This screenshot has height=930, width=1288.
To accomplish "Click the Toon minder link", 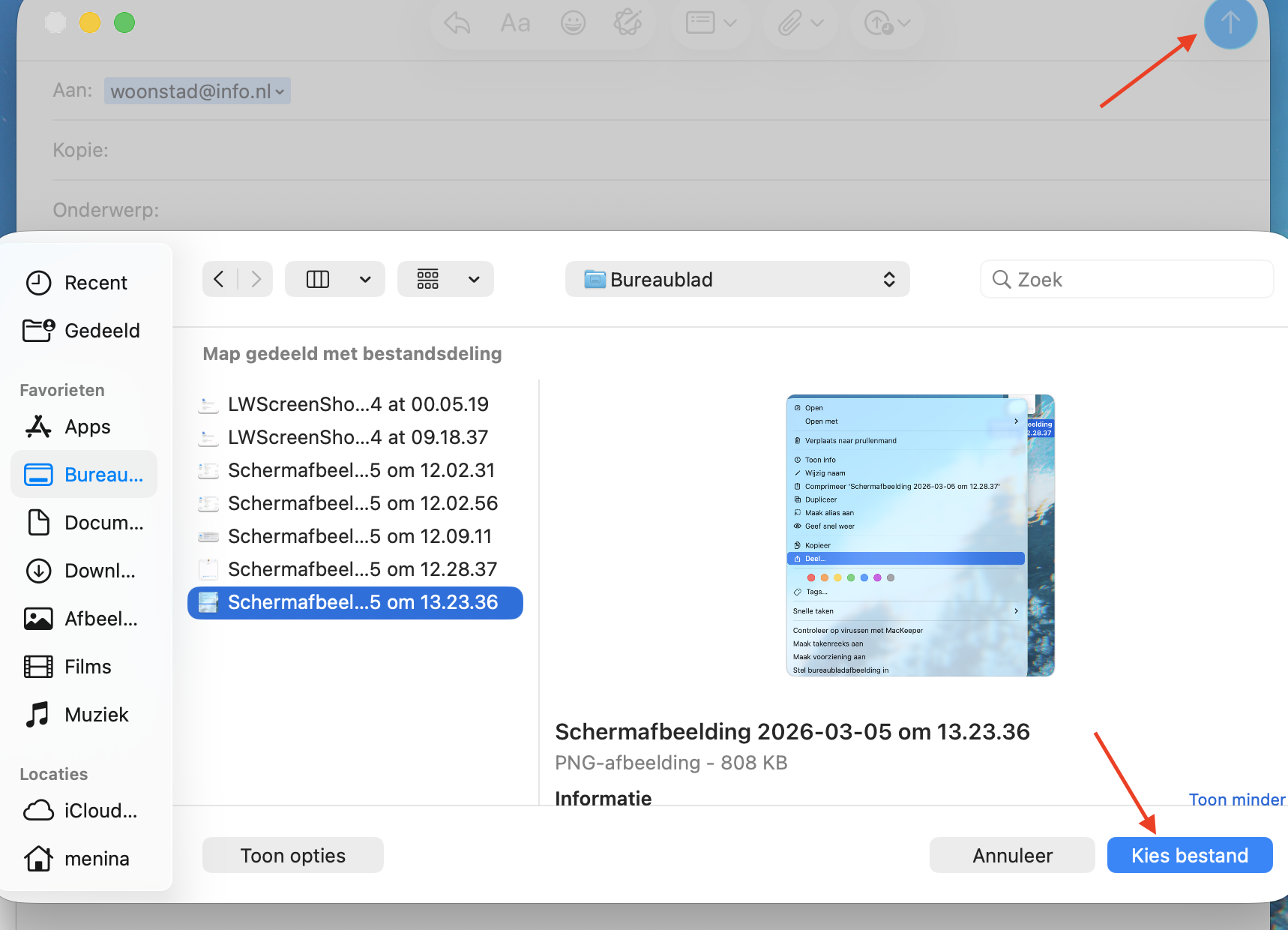I will pyautogui.click(x=1236, y=799).
